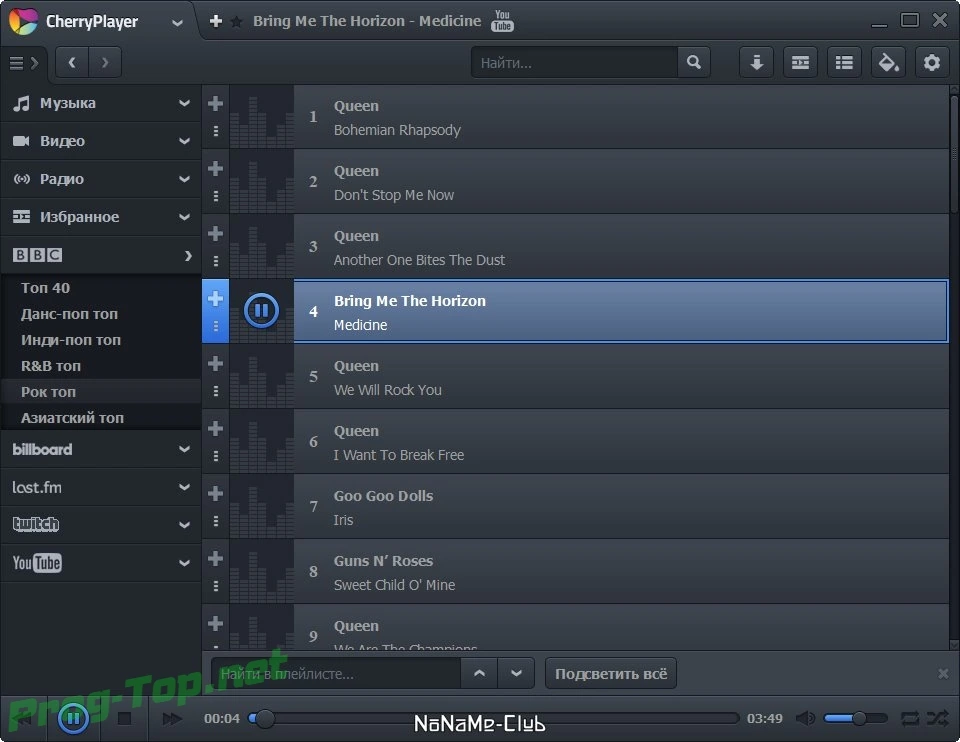Select Инди-поп топ chart
This screenshot has height=742, width=960.
[x=70, y=340]
